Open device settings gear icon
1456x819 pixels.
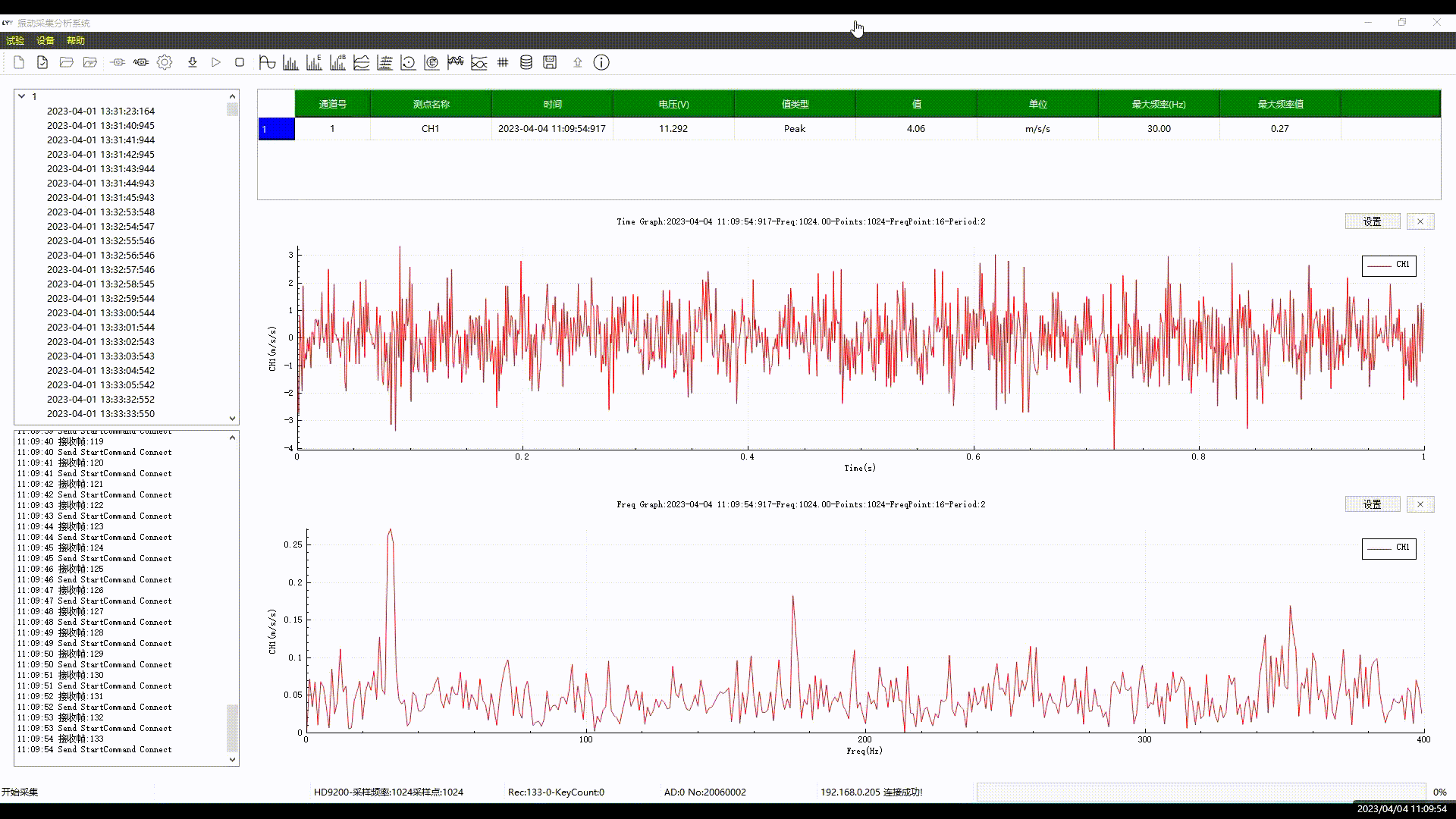(x=165, y=63)
